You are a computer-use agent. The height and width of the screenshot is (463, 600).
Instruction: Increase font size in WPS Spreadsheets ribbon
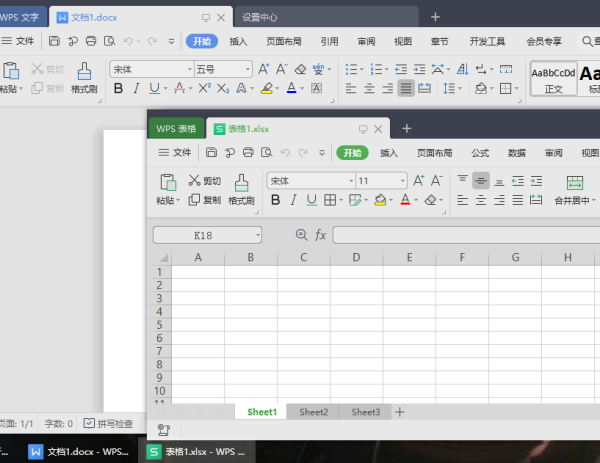418,180
